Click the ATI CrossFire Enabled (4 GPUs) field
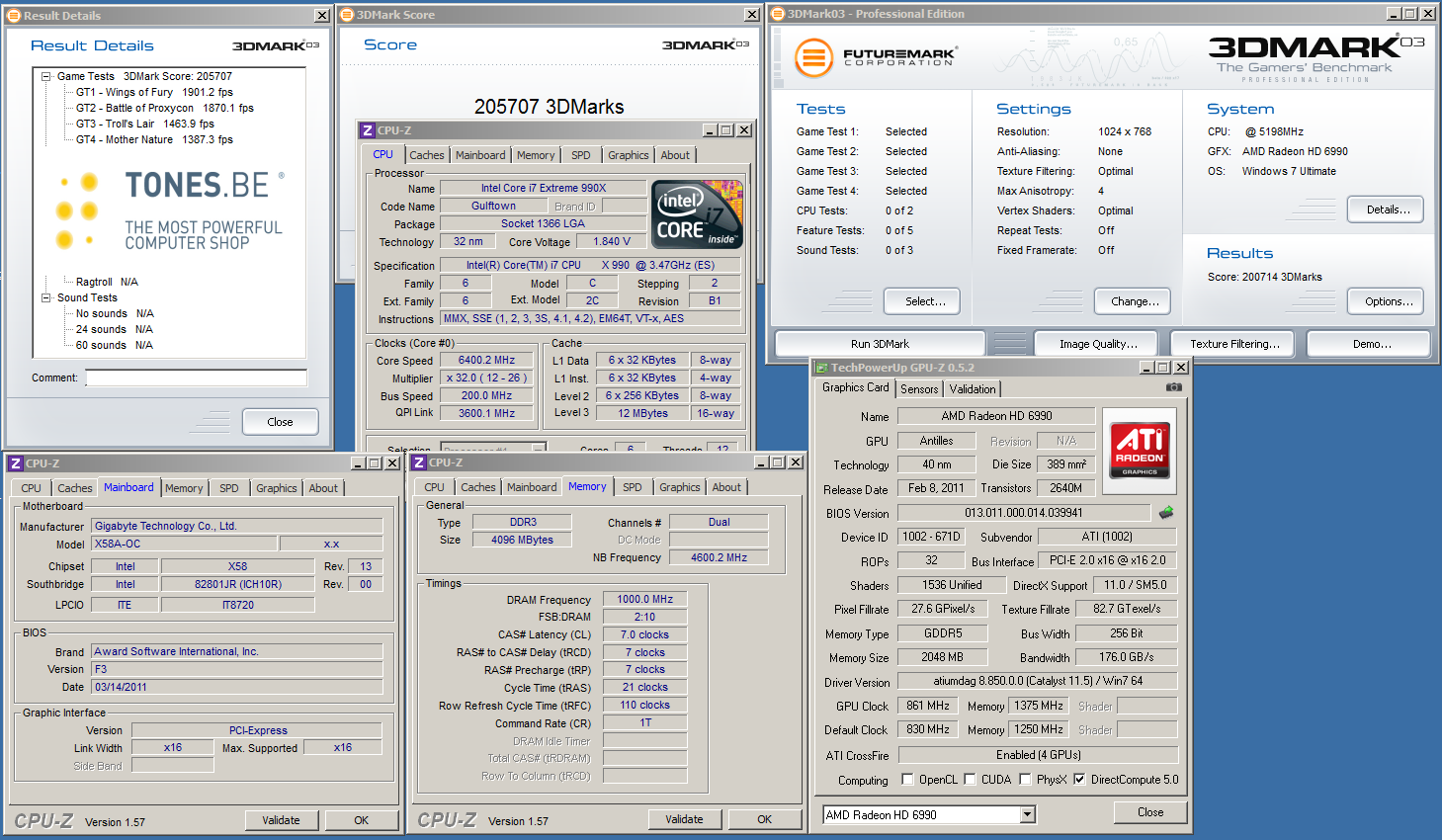 tap(1038, 755)
